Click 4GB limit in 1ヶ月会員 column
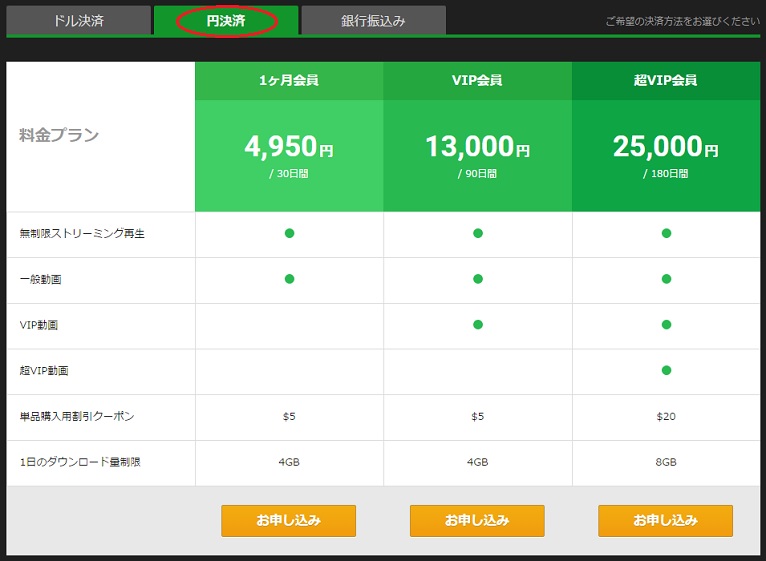Viewport: 766px width, 561px height. tap(289, 462)
